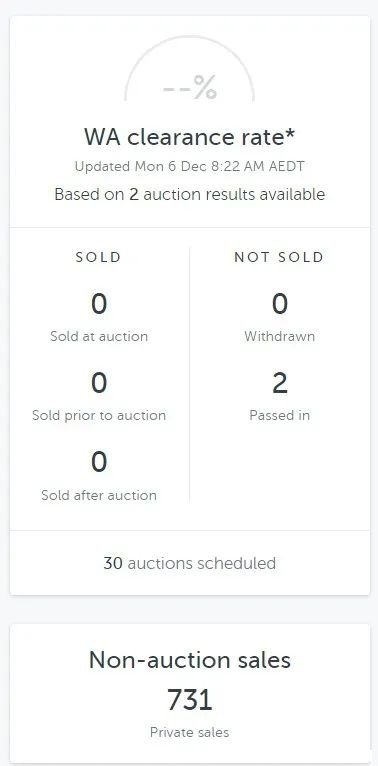Click the Passed in count of 2
This screenshot has width=378, height=766.
pyautogui.click(x=279, y=383)
